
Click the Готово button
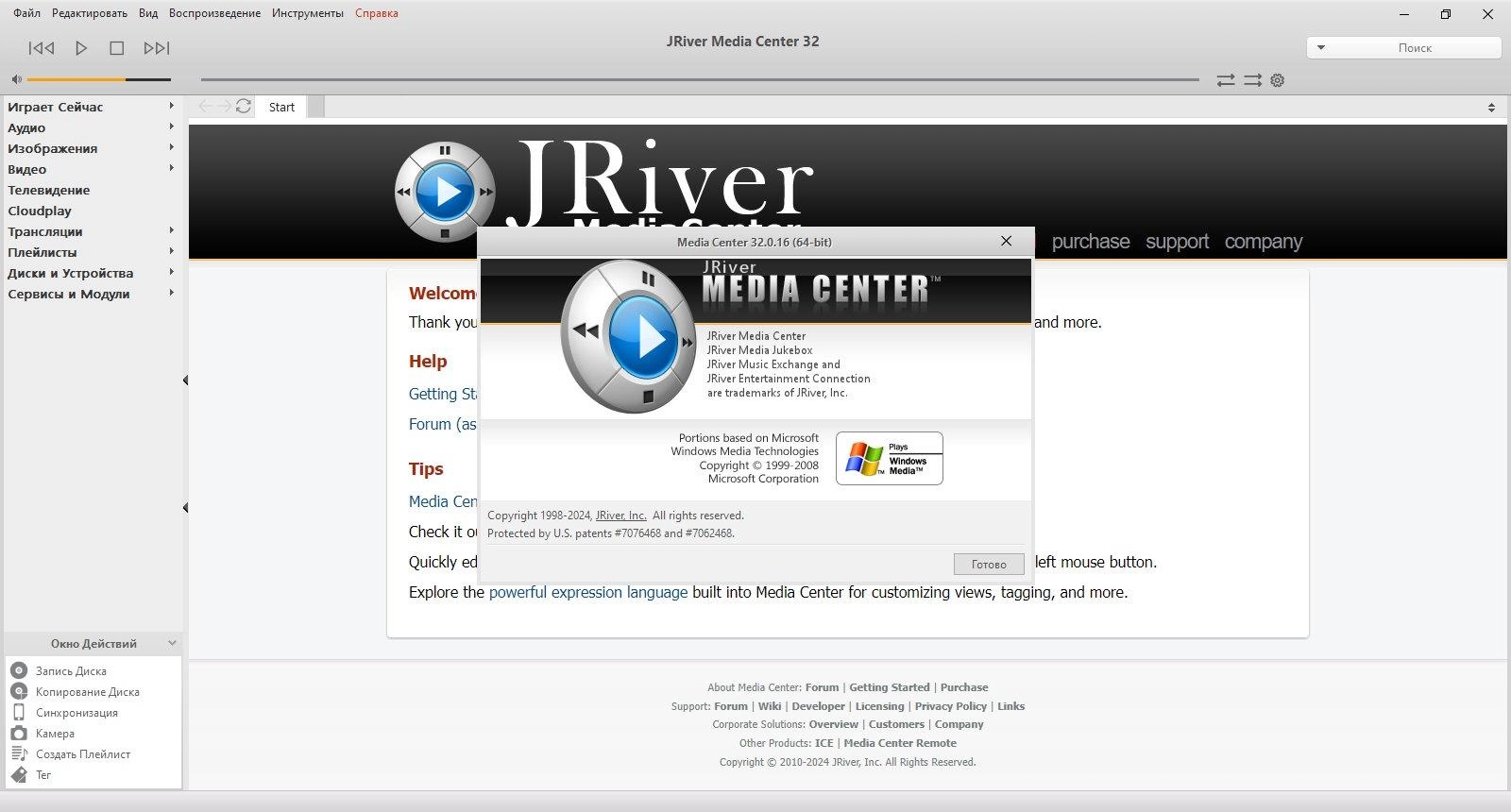pos(989,564)
